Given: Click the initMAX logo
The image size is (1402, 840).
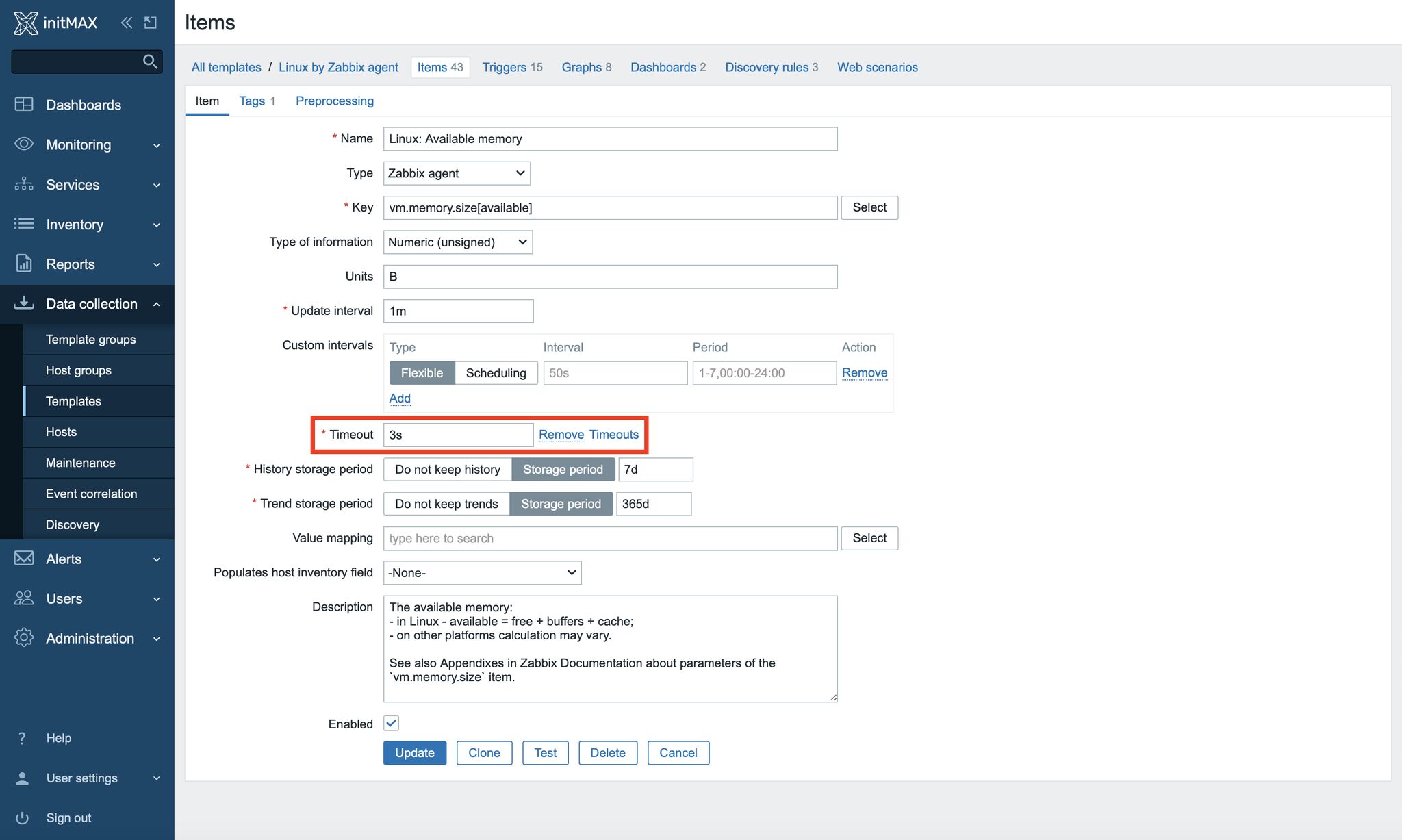Looking at the screenshot, I should point(55,23).
